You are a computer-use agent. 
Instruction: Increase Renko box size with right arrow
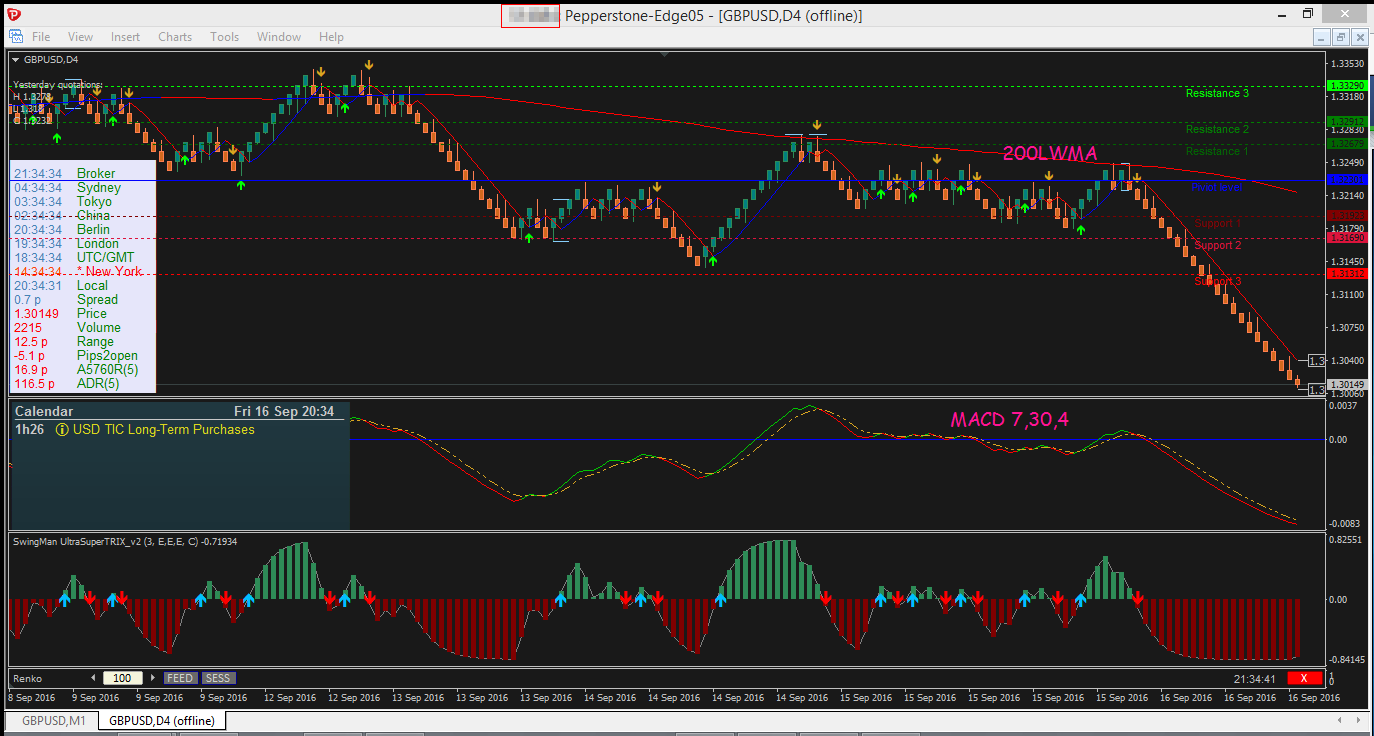click(x=151, y=678)
